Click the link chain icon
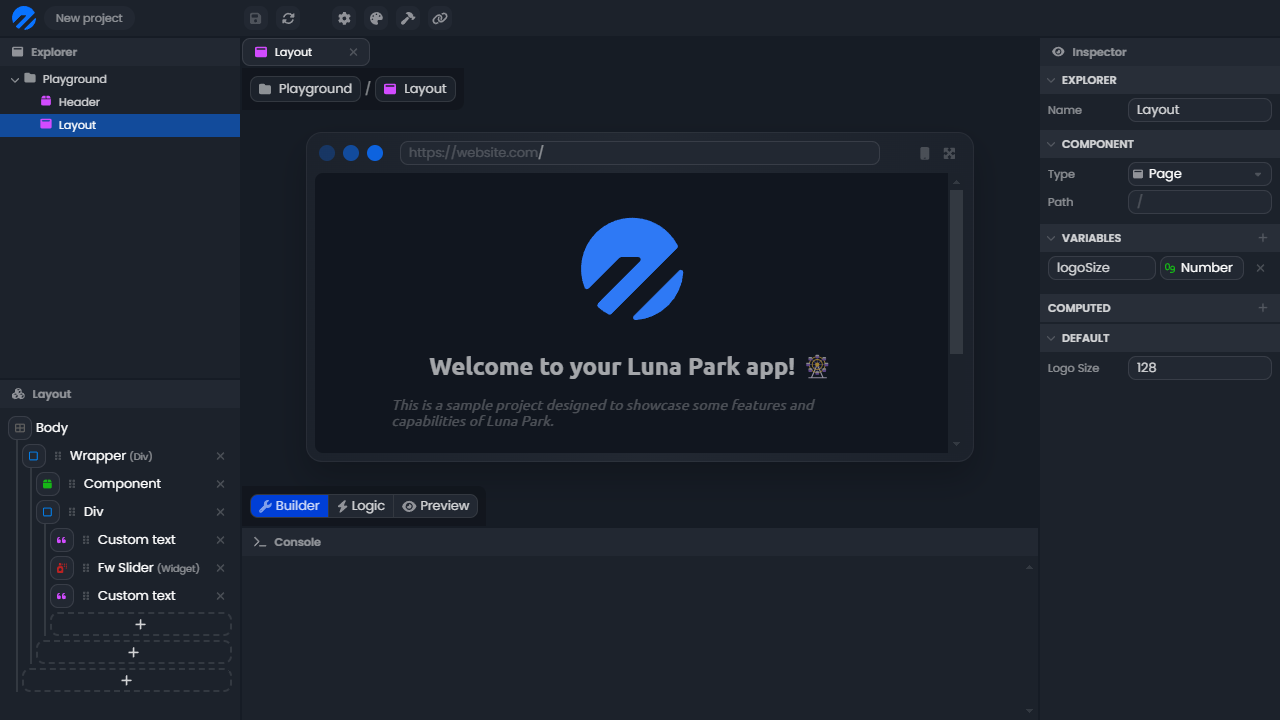The image size is (1280, 720). (439, 18)
